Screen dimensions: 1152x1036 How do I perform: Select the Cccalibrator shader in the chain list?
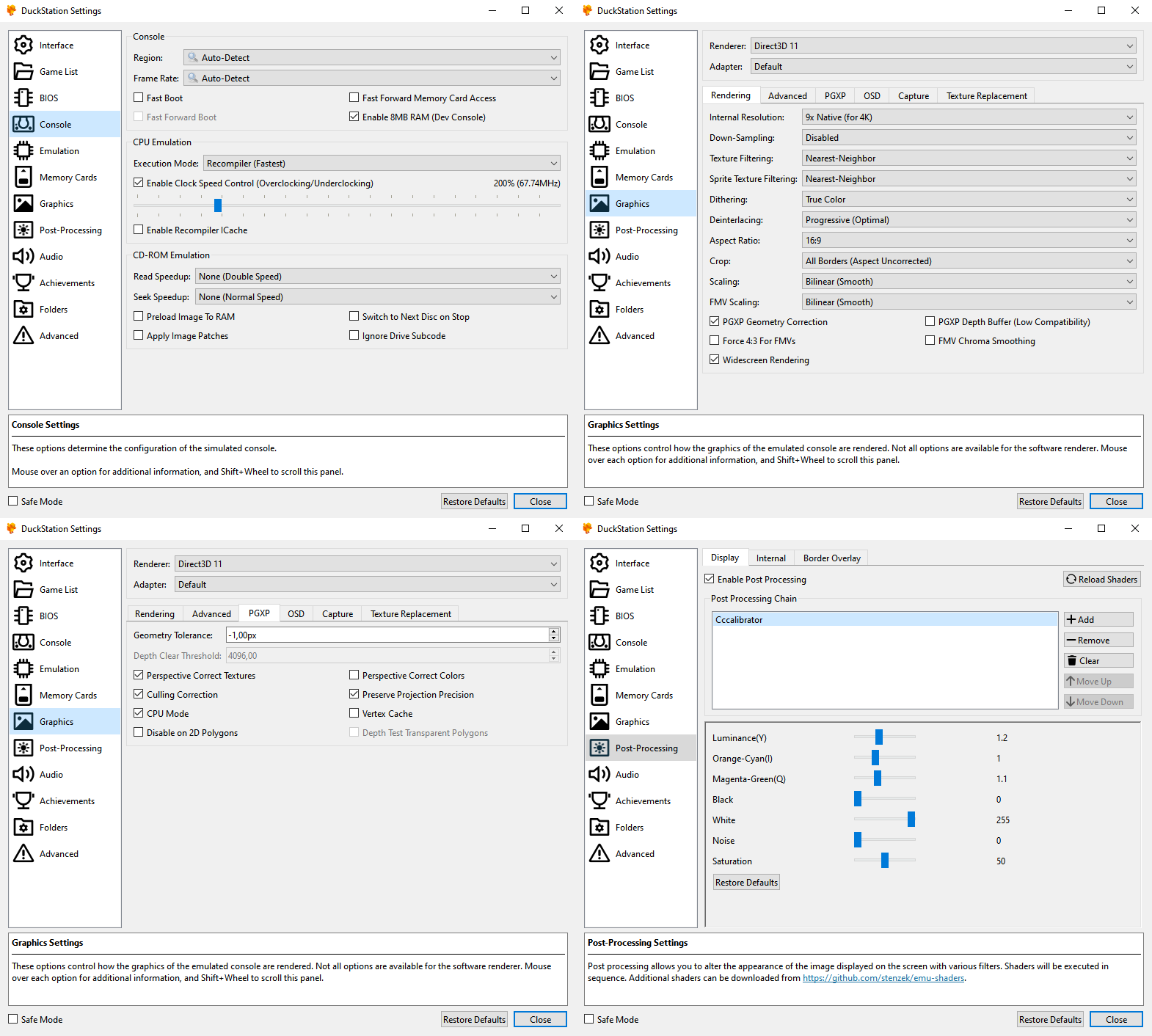coord(885,619)
